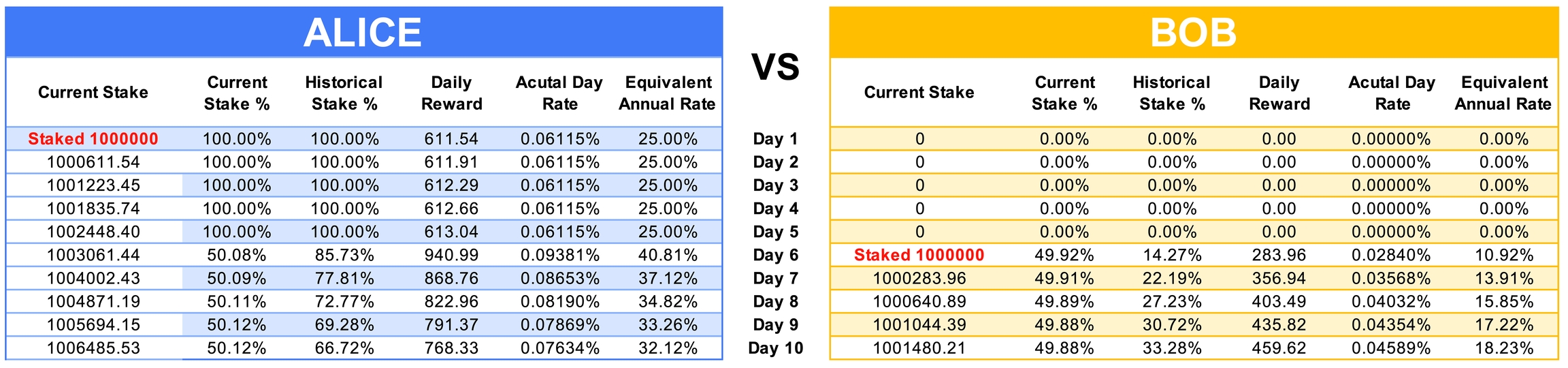Click Alice's Historical Stake % column header
Image resolution: width=1568 pixels, height=368 pixels.
344,93
